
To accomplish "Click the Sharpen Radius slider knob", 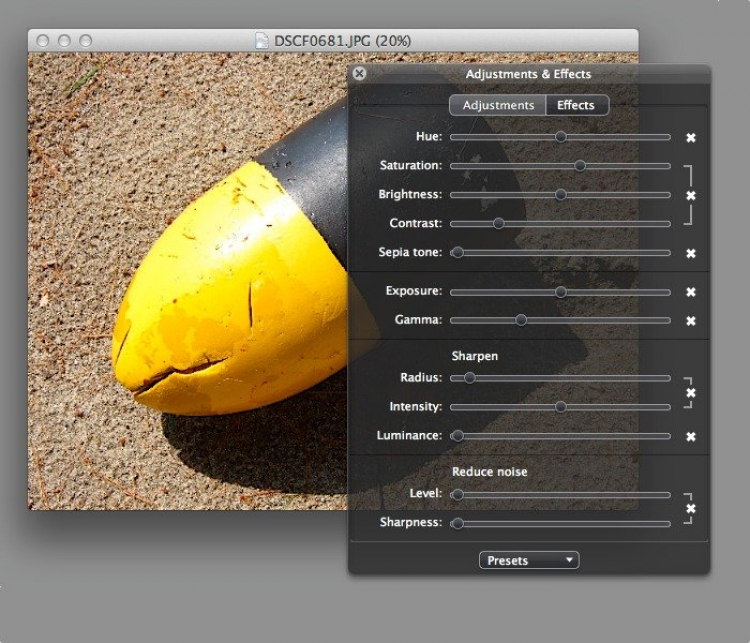I will pyautogui.click(x=469, y=378).
